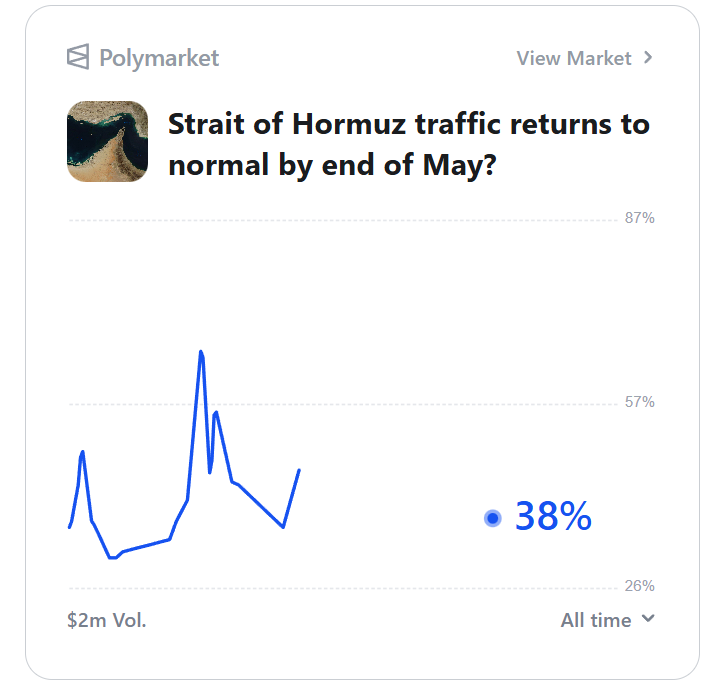The width and height of the screenshot is (727, 694).
Task: Click the Polymarket brand name text
Action: [159, 58]
